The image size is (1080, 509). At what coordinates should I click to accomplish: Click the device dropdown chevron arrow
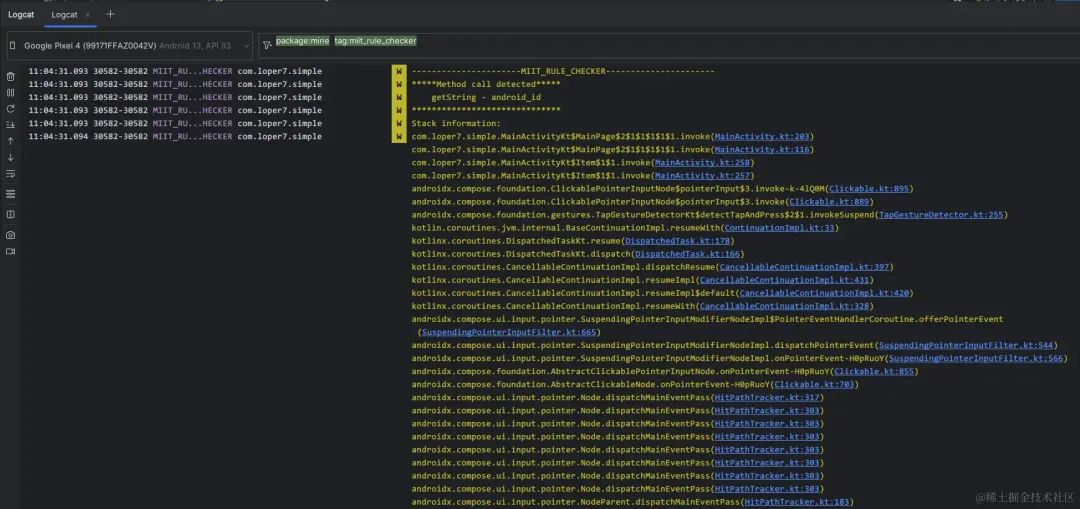(x=247, y=45)
